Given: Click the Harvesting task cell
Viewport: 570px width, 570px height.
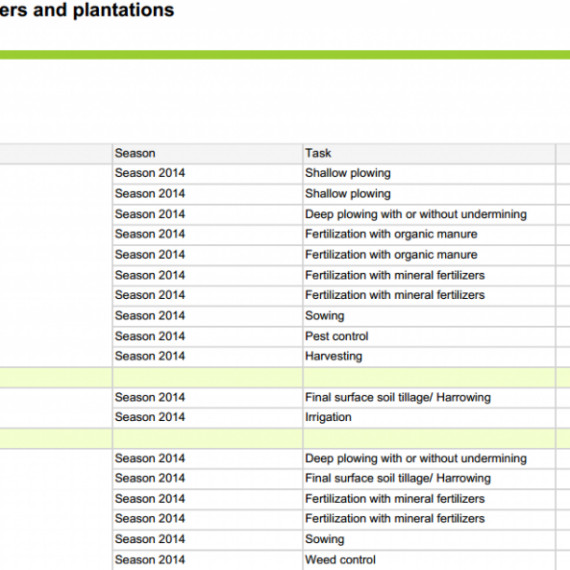Looking at the screenshot, I should (x=429, y=356).
